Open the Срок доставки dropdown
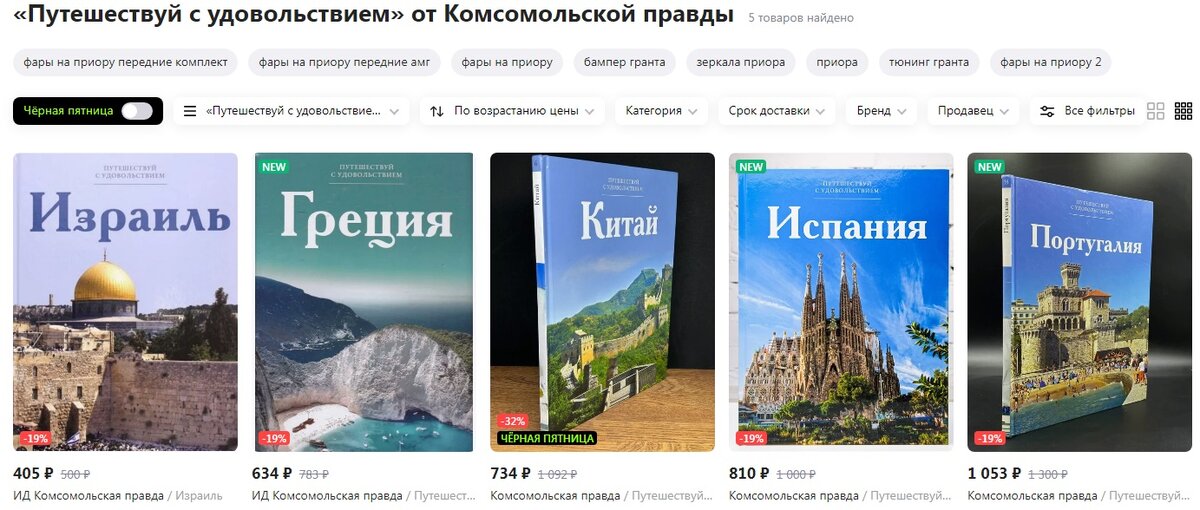1200x510 pixels. (x=777, y=111)
